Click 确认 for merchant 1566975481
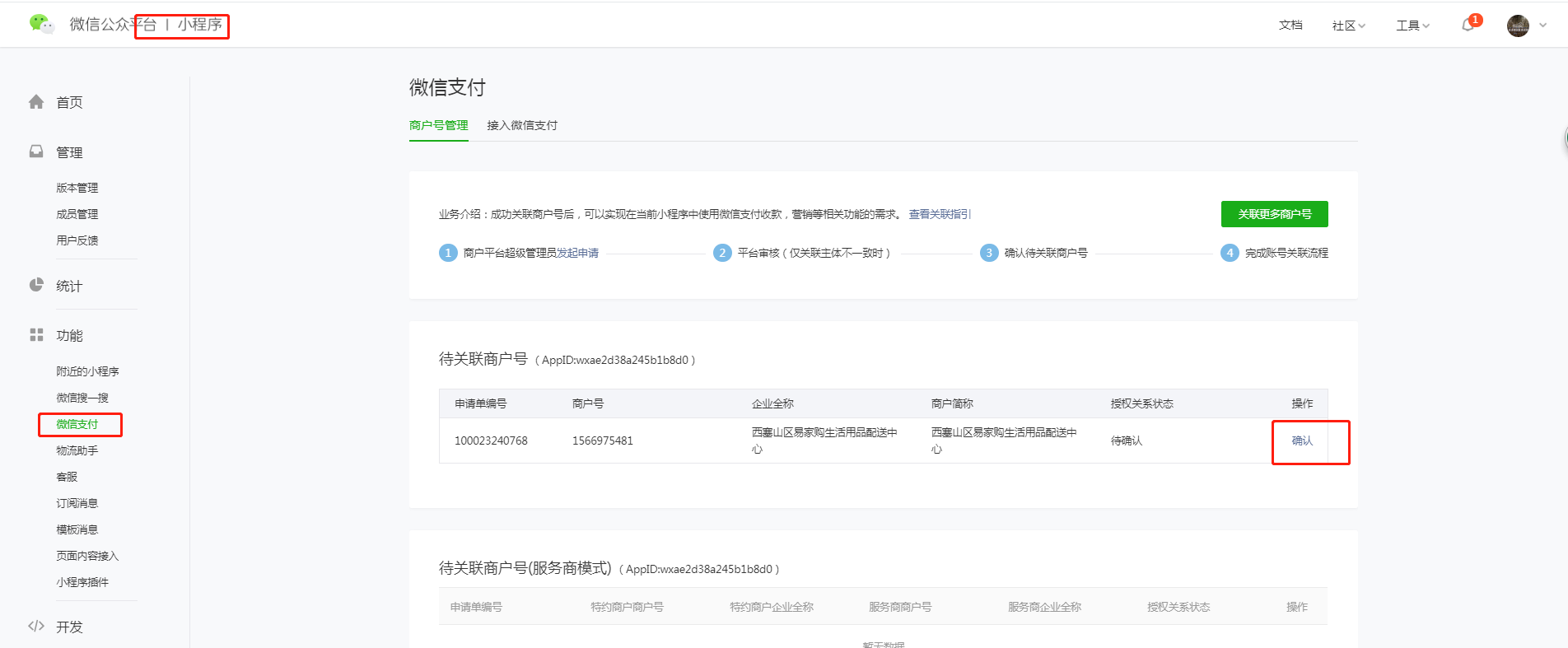 click(1302, 441)
